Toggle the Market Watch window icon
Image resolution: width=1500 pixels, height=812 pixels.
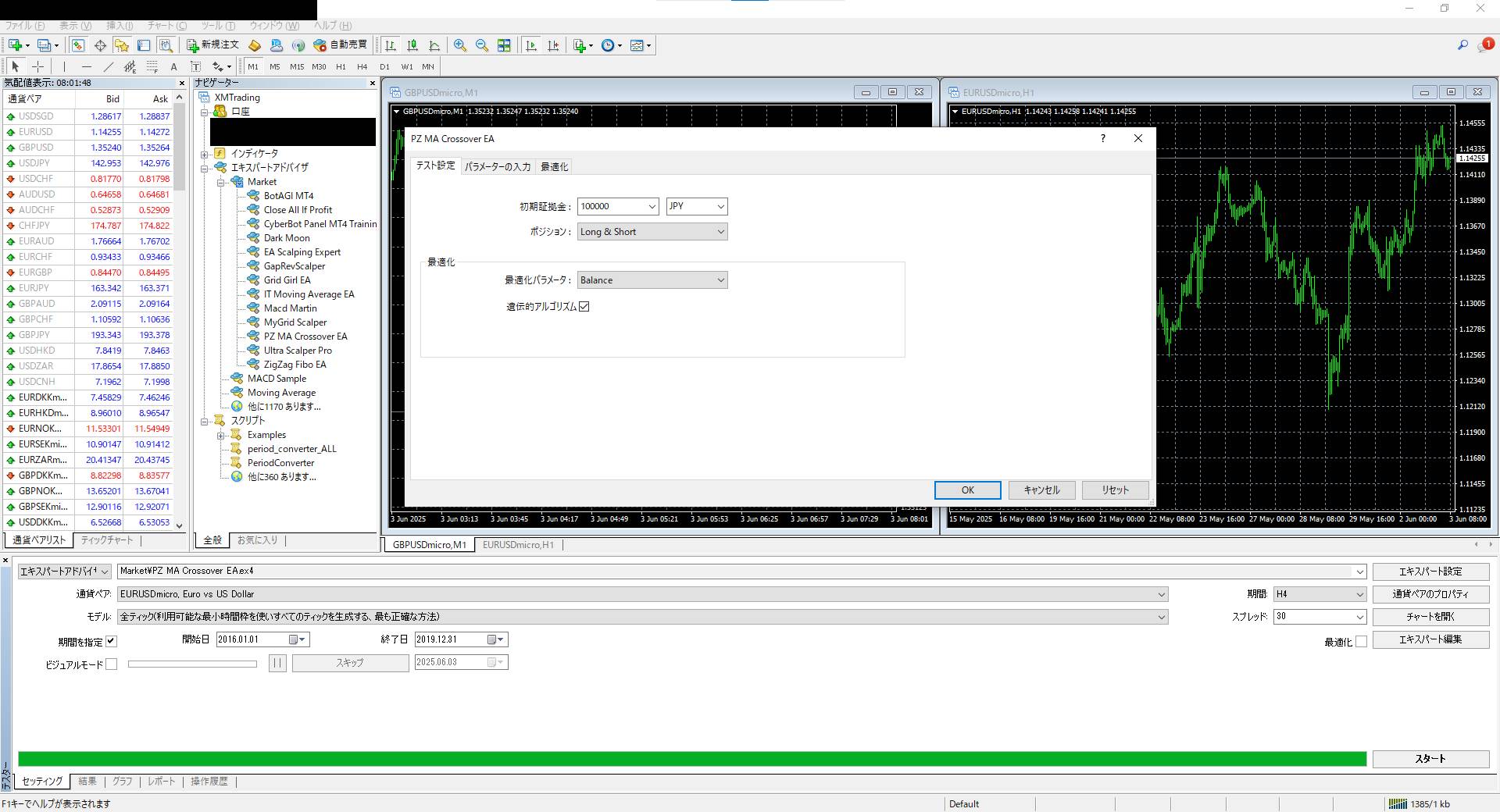click(x=78, y=45)
